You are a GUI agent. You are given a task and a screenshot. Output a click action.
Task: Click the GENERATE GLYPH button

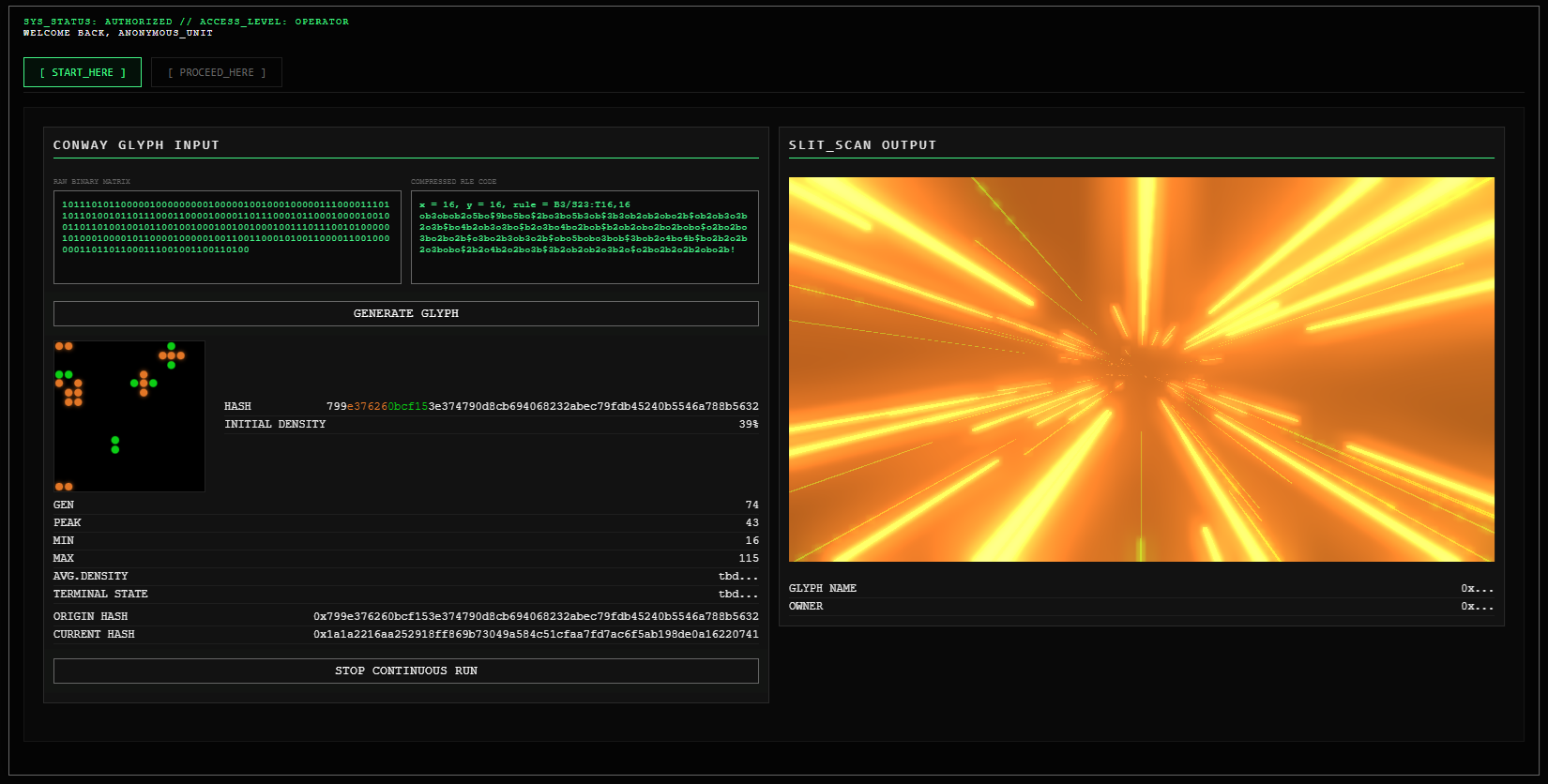(x=406, y=313)
